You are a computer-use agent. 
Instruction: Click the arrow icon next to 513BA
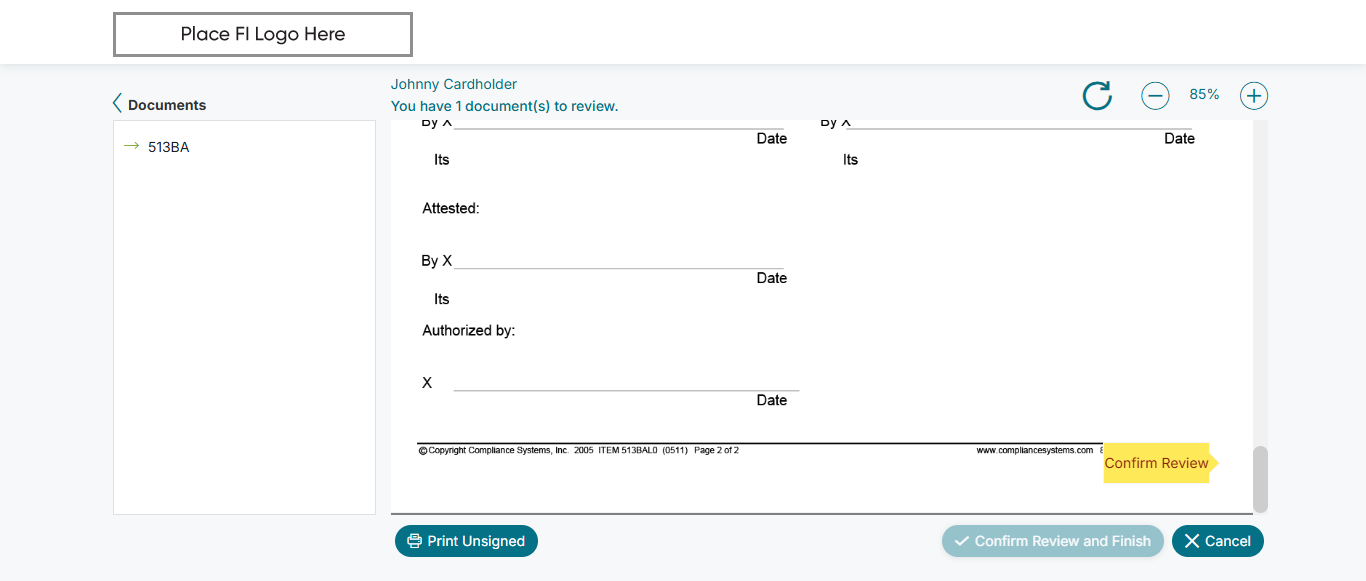point(131,147)
